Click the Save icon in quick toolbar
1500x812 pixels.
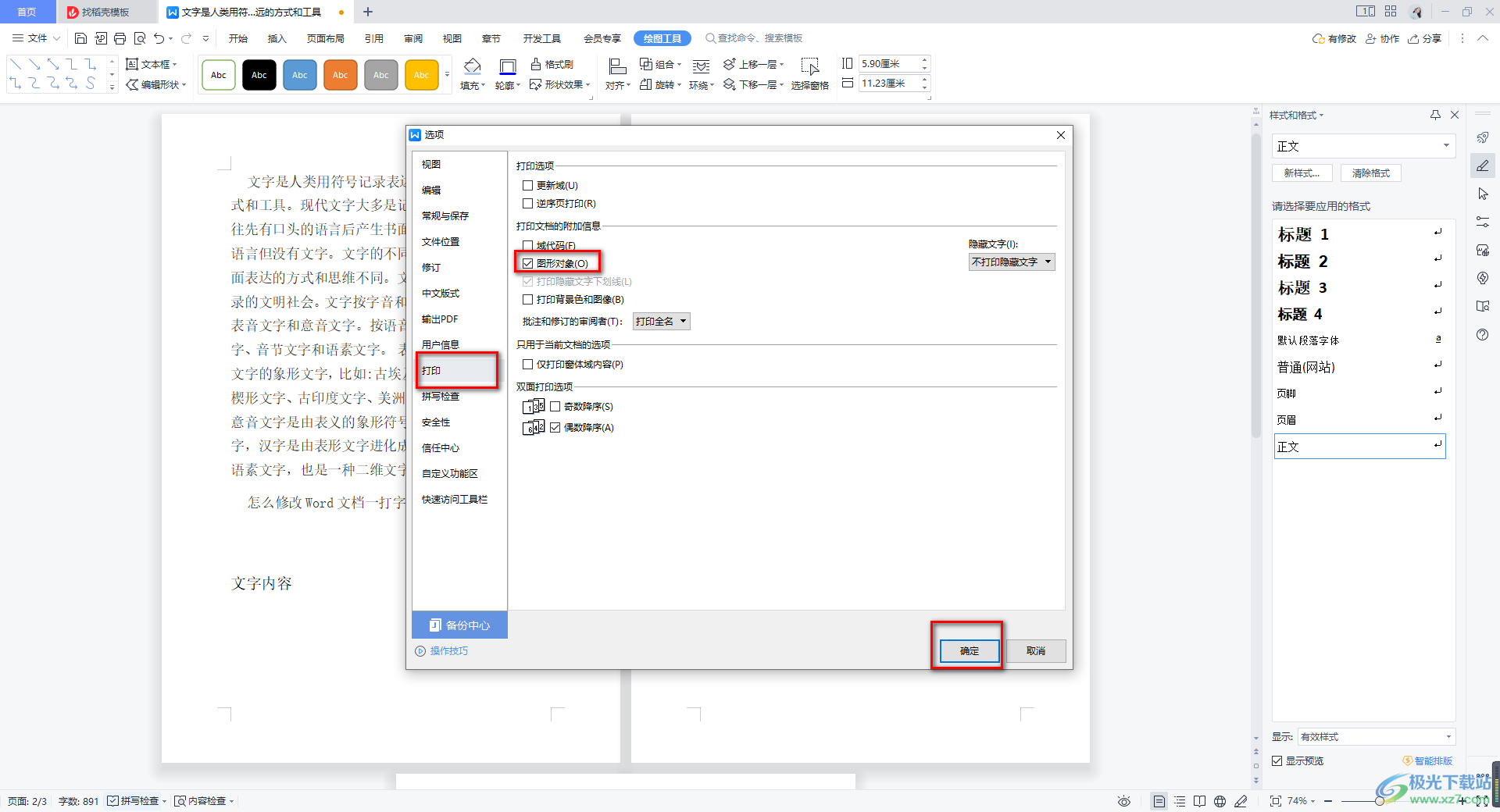80,38
